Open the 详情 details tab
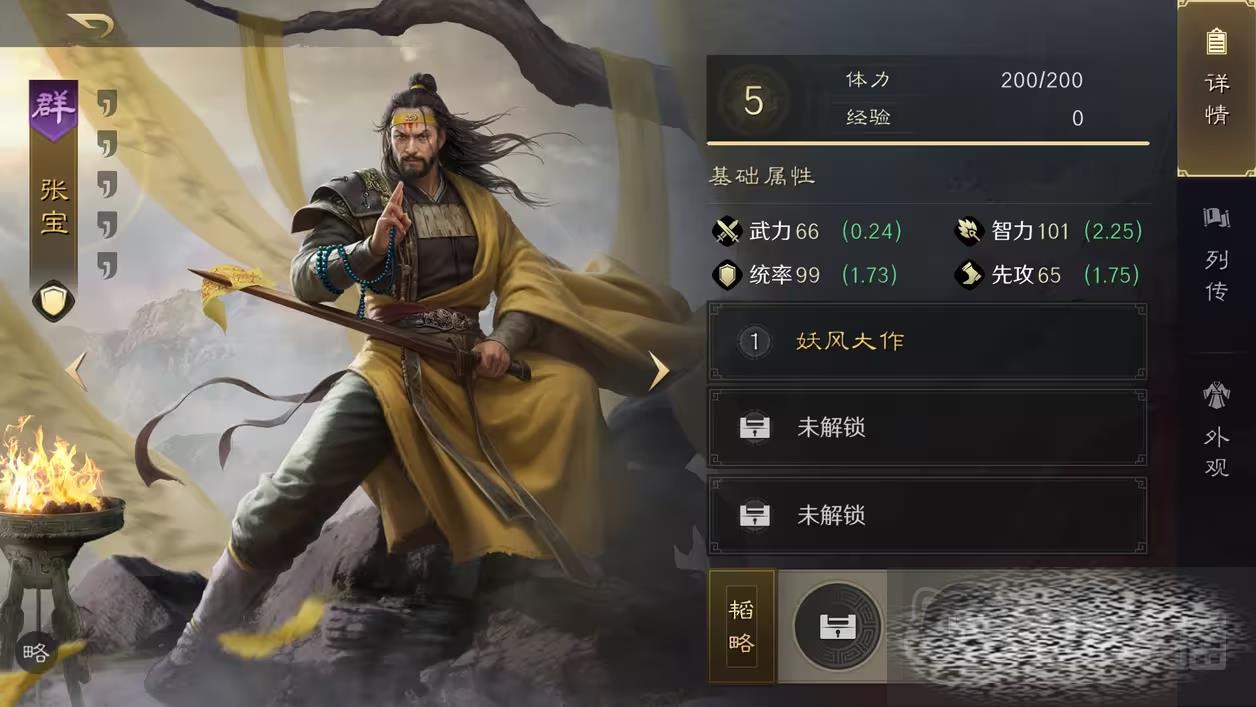Image resolution: width=1256 pixels, height=707 pixels. (1216, 90)
